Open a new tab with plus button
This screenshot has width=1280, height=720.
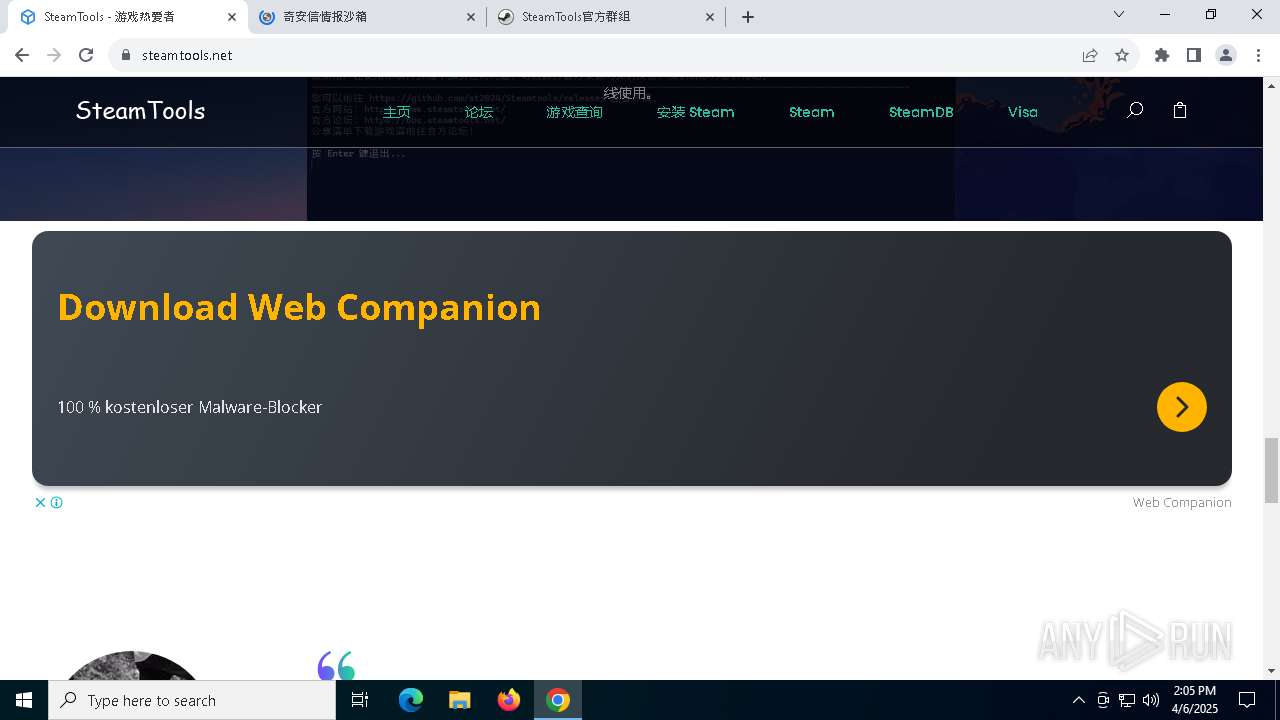point(748,17)
